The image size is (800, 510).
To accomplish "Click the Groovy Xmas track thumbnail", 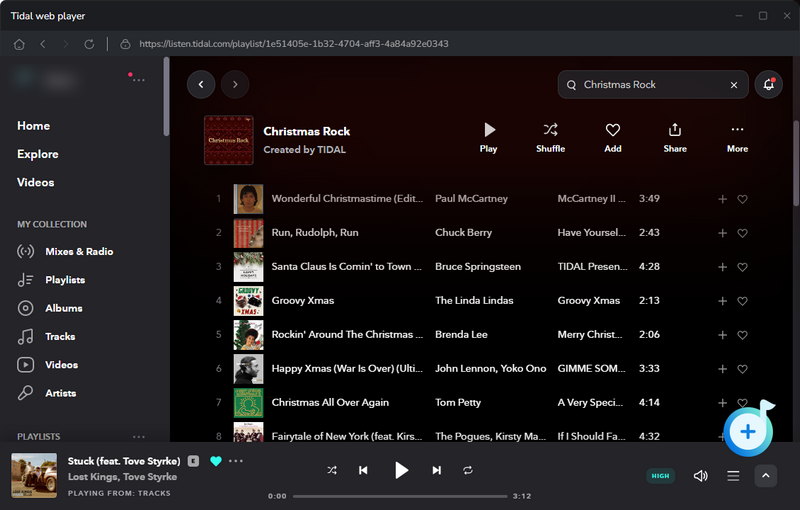I will coord(248,301).
